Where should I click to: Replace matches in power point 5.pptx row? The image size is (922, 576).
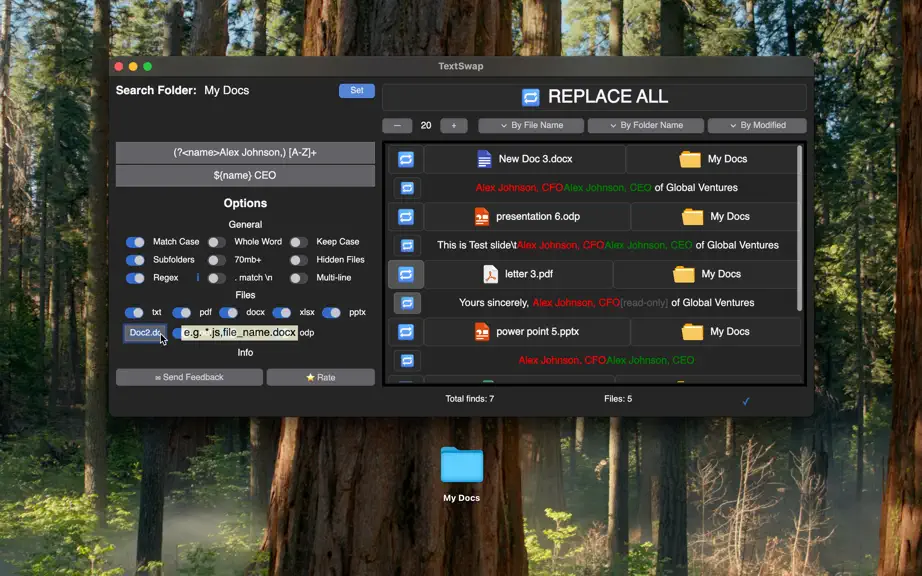coord(406,332)
